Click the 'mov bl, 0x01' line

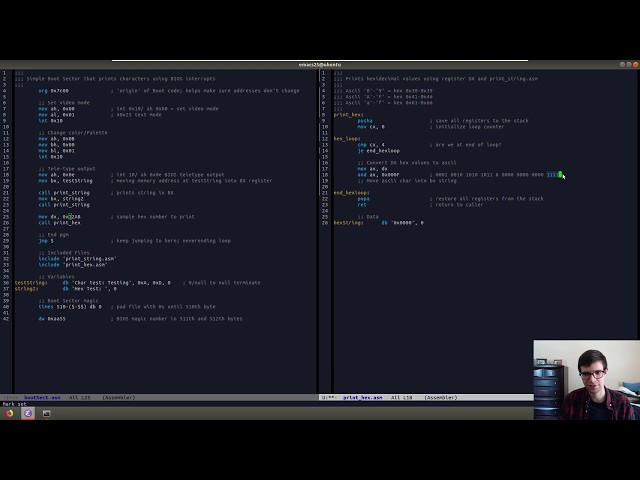(x=56, y=151)
